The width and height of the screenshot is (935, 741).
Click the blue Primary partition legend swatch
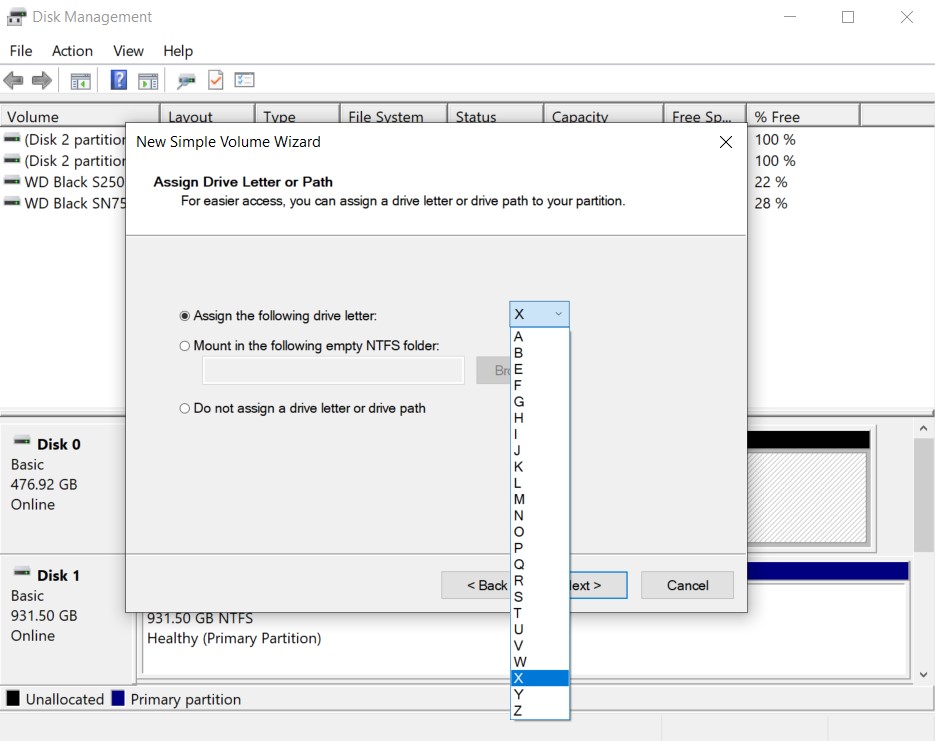(118, 698)
